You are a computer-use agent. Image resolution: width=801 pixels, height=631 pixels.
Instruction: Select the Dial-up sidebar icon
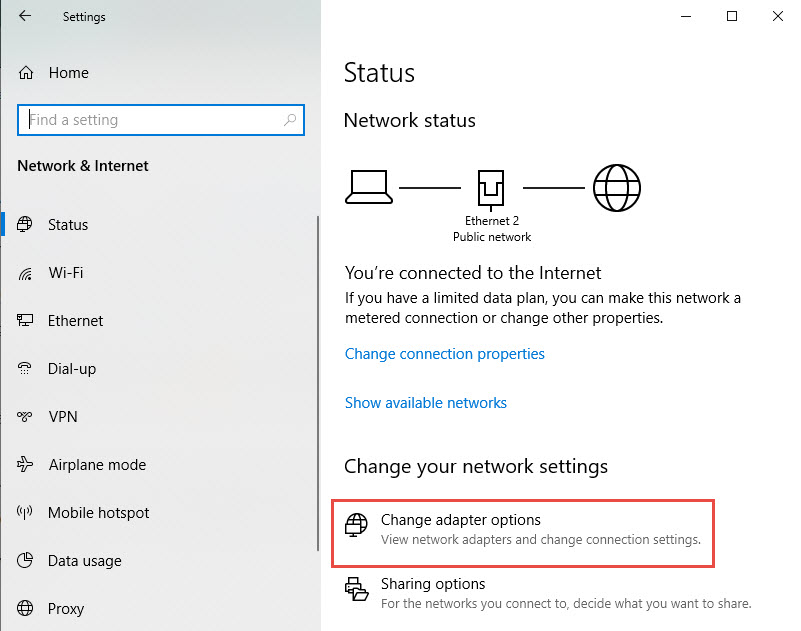pos(26,369)
